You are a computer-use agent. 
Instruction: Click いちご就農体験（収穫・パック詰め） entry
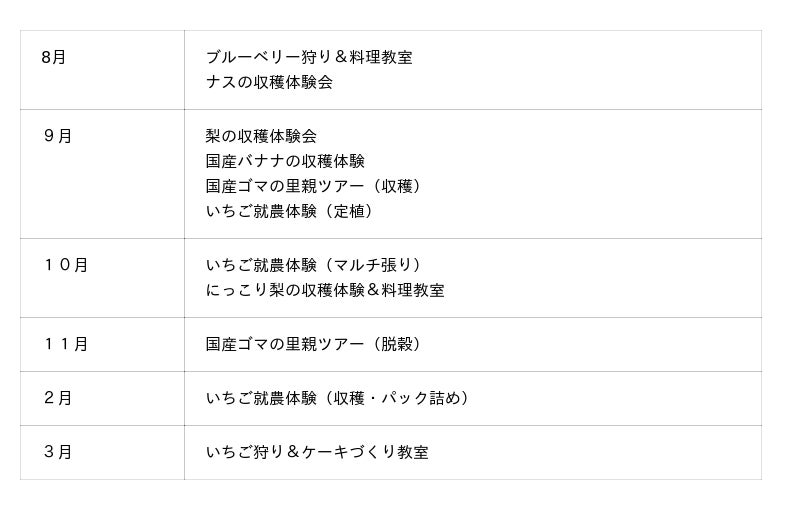coord(339,398)
